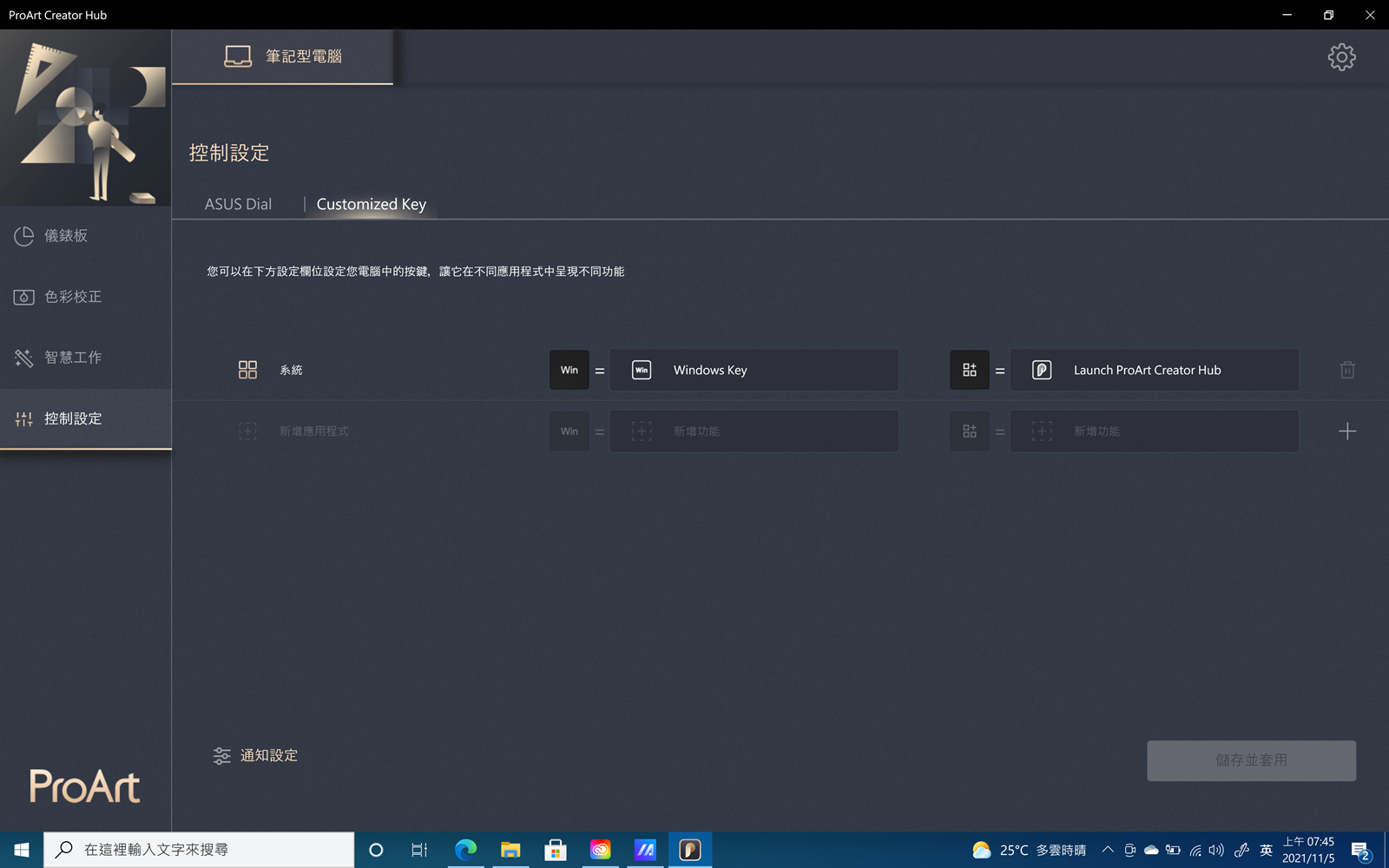1389x868 pixels.
Task: Click the 系統 grid icon
Action: click(247, 370)
